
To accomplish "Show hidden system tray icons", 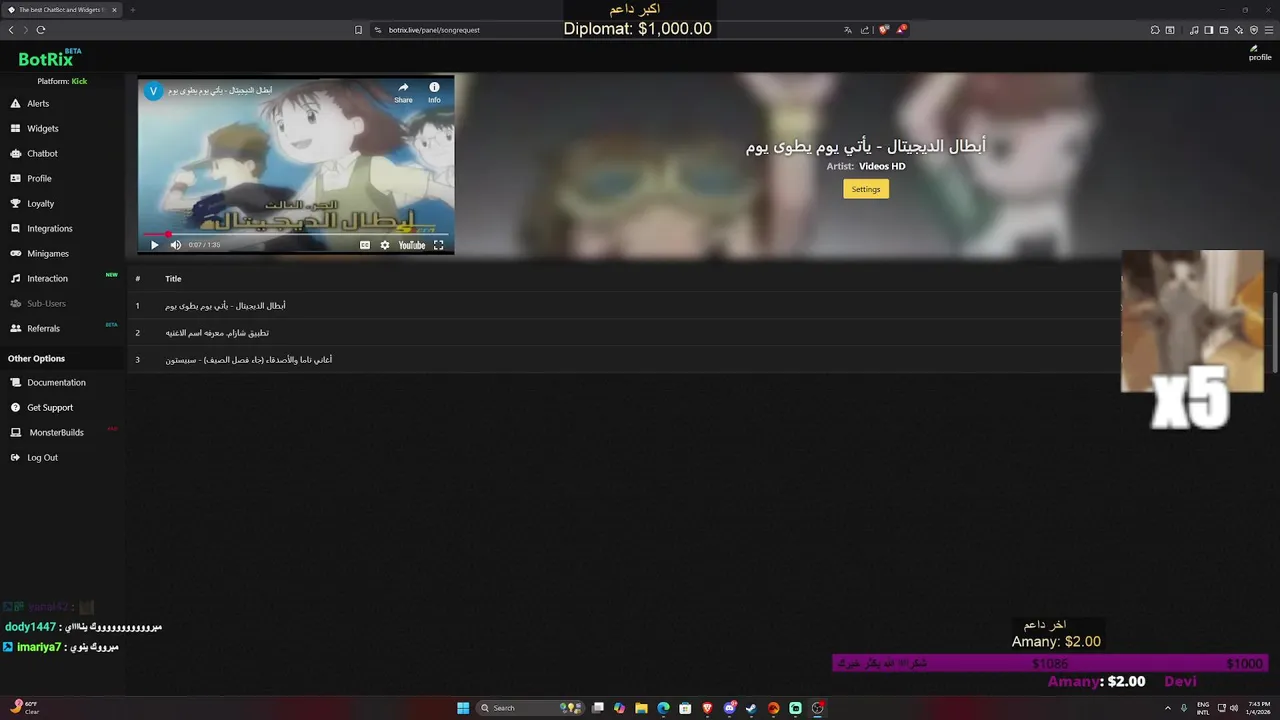I will [x=1167, y=708].
